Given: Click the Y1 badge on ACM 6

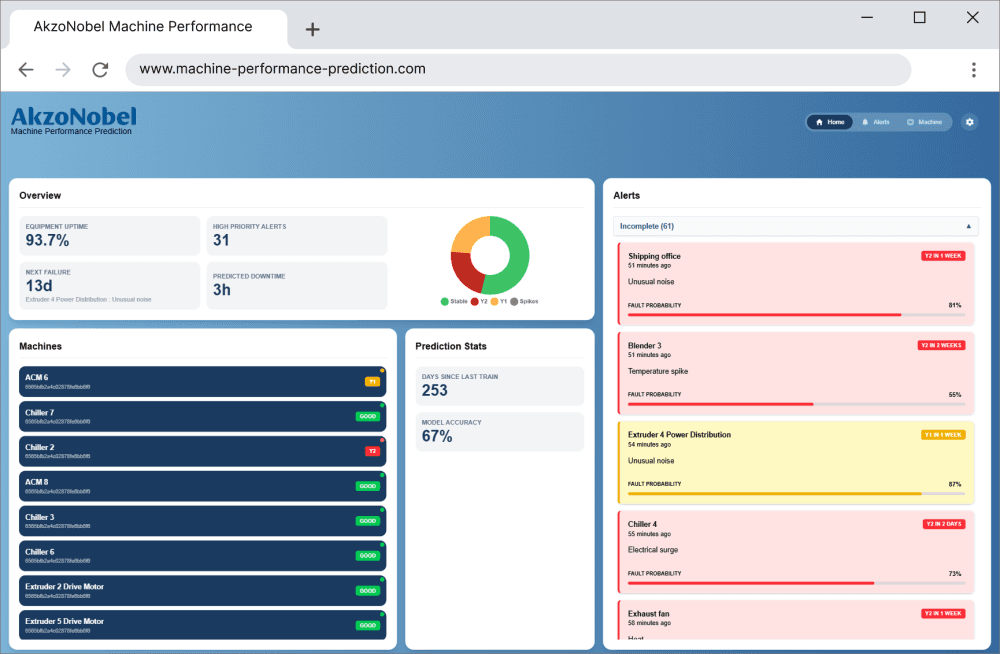Looking at the screenshot, I should pyautogui.click(x=372, y=382).
